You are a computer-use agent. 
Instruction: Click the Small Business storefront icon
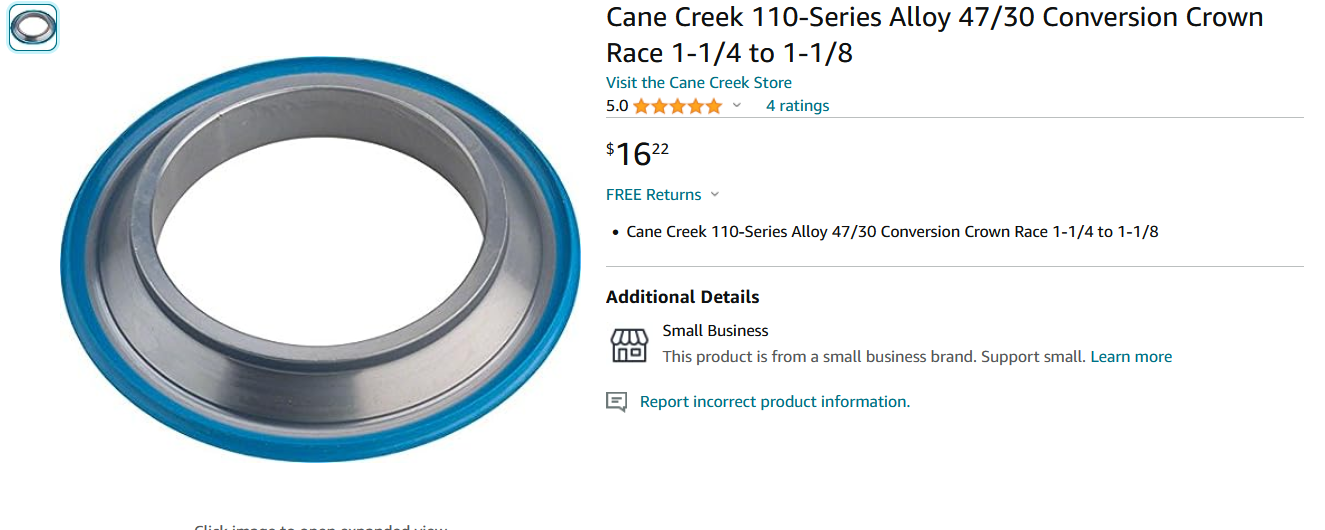629,345
